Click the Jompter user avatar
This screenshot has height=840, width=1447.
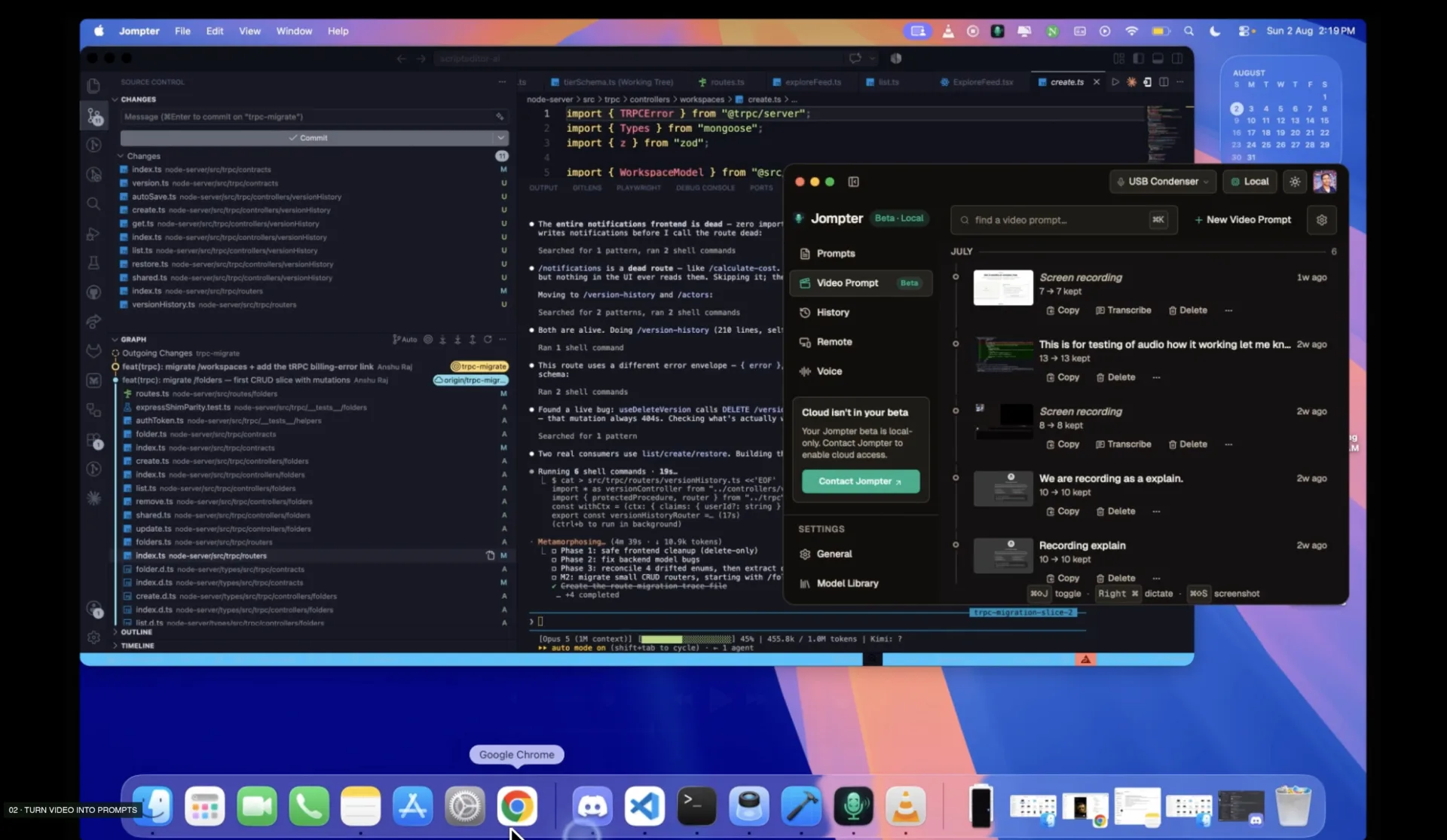pyautogui.click(x=1324, y=182)
